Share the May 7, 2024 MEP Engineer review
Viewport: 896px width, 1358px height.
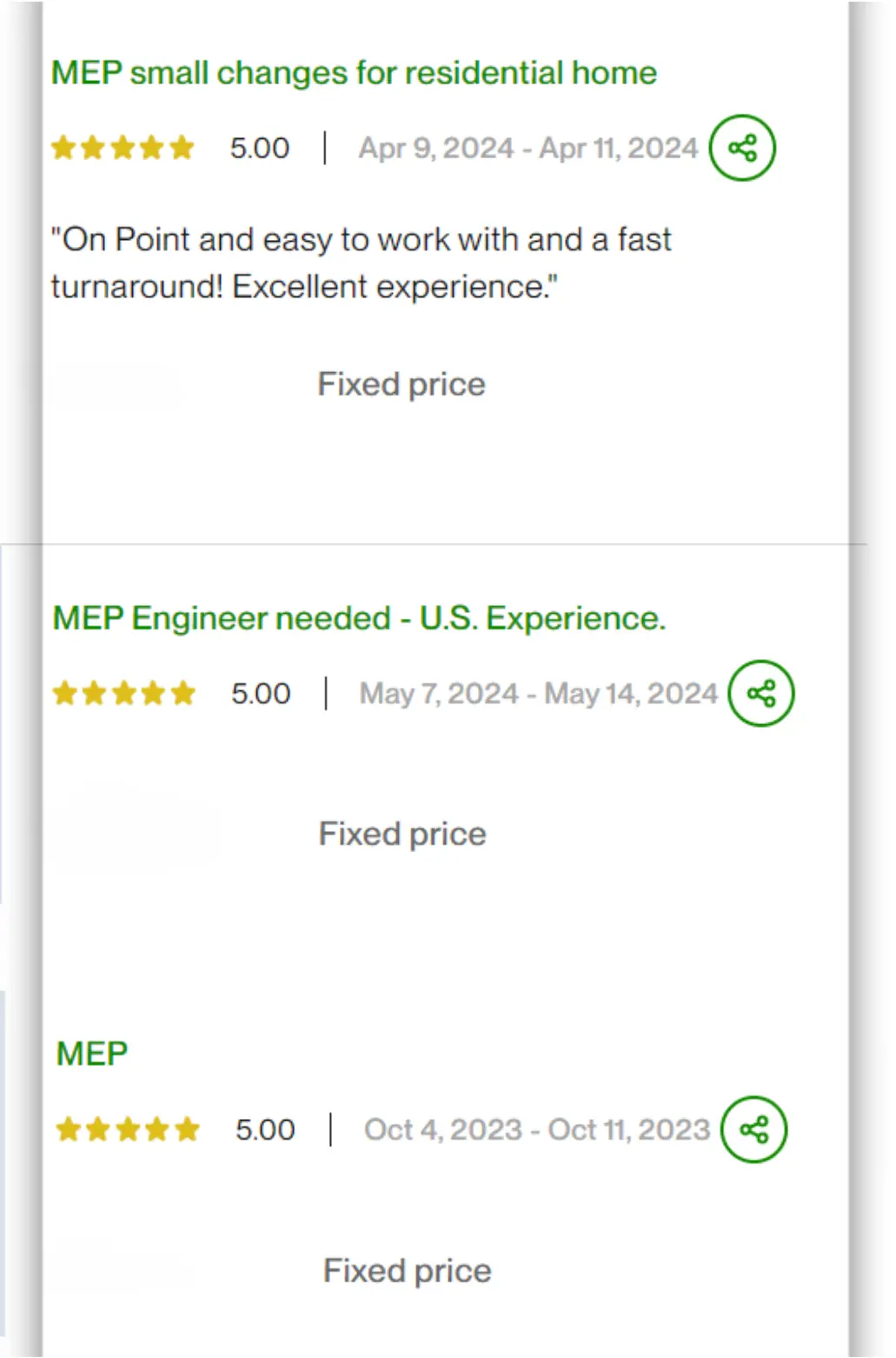761,694
